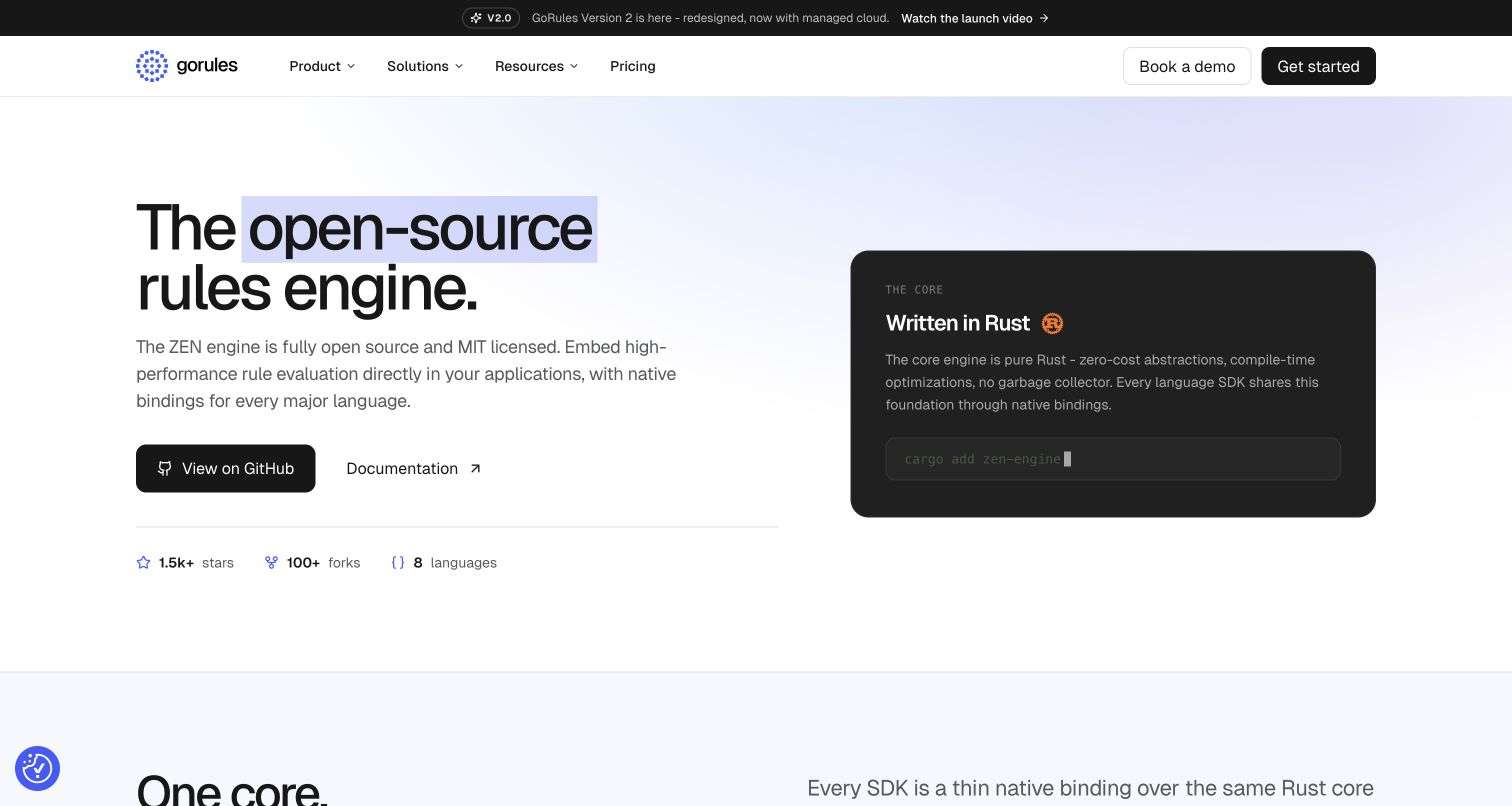Image resolution: width=1512 pixels, height=806 pixels.
Task: Click the 100+ forks statistic
Action: [312, 563]
